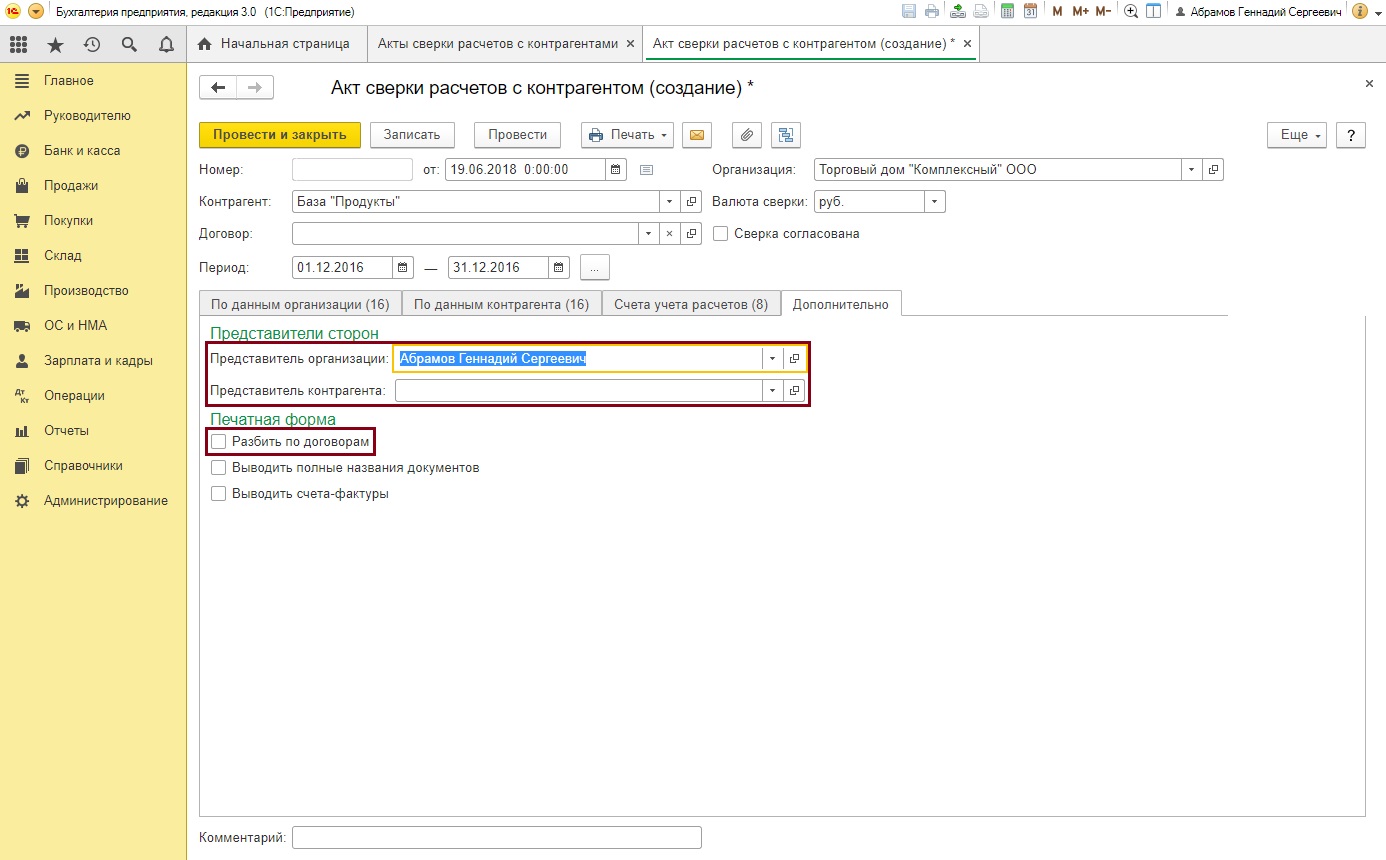Expand Представитель контрагента dropdown

coord(773,391)
